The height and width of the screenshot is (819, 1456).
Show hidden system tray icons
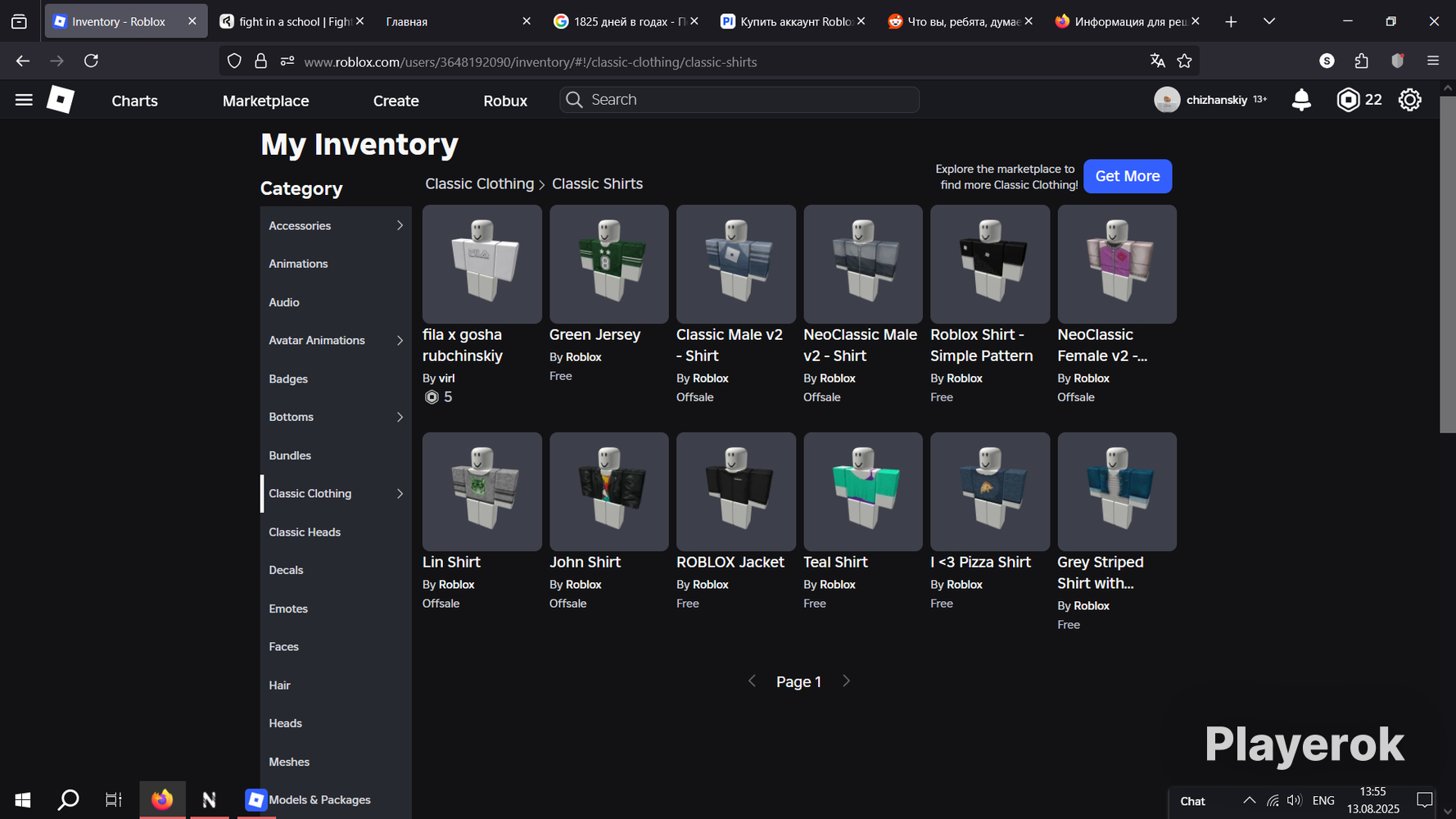point(1249,800)
